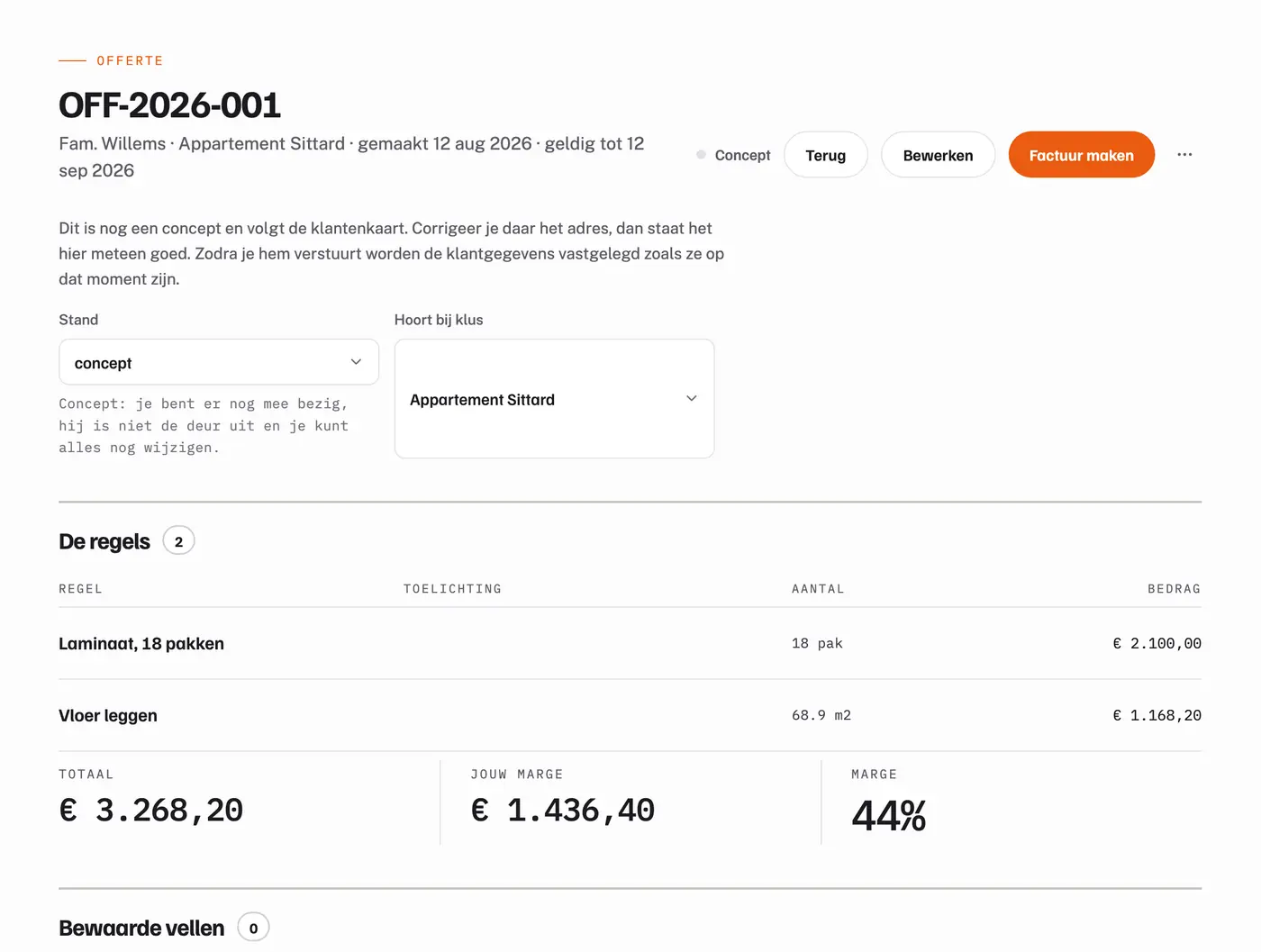This screenshot has width=1261, height=952.
Task: Select the Vloer leggen row
Action: click(630, 715)
